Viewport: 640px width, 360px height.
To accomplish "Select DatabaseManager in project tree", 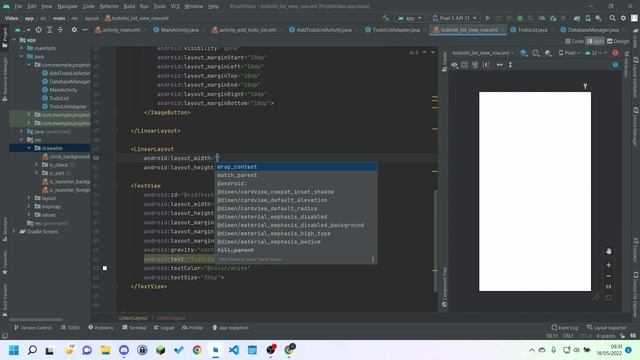I will coord(66,82).
